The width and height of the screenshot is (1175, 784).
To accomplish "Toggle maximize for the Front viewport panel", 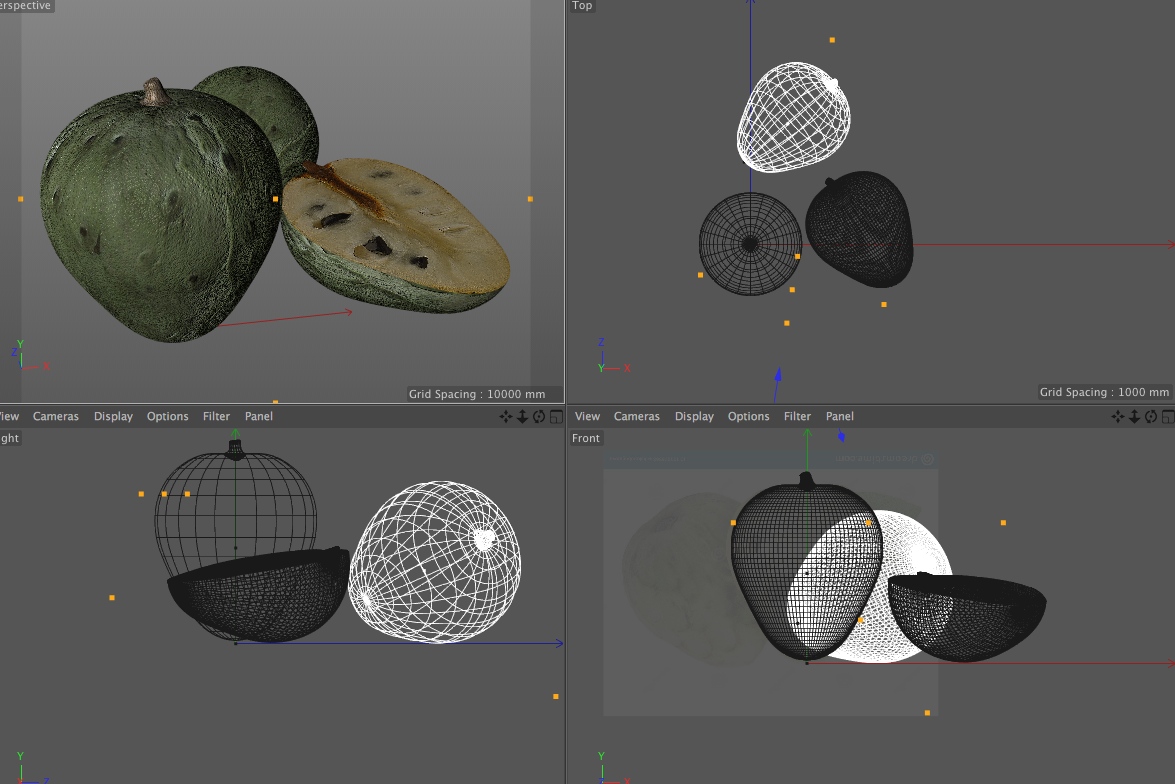I will pos(1167,417).
